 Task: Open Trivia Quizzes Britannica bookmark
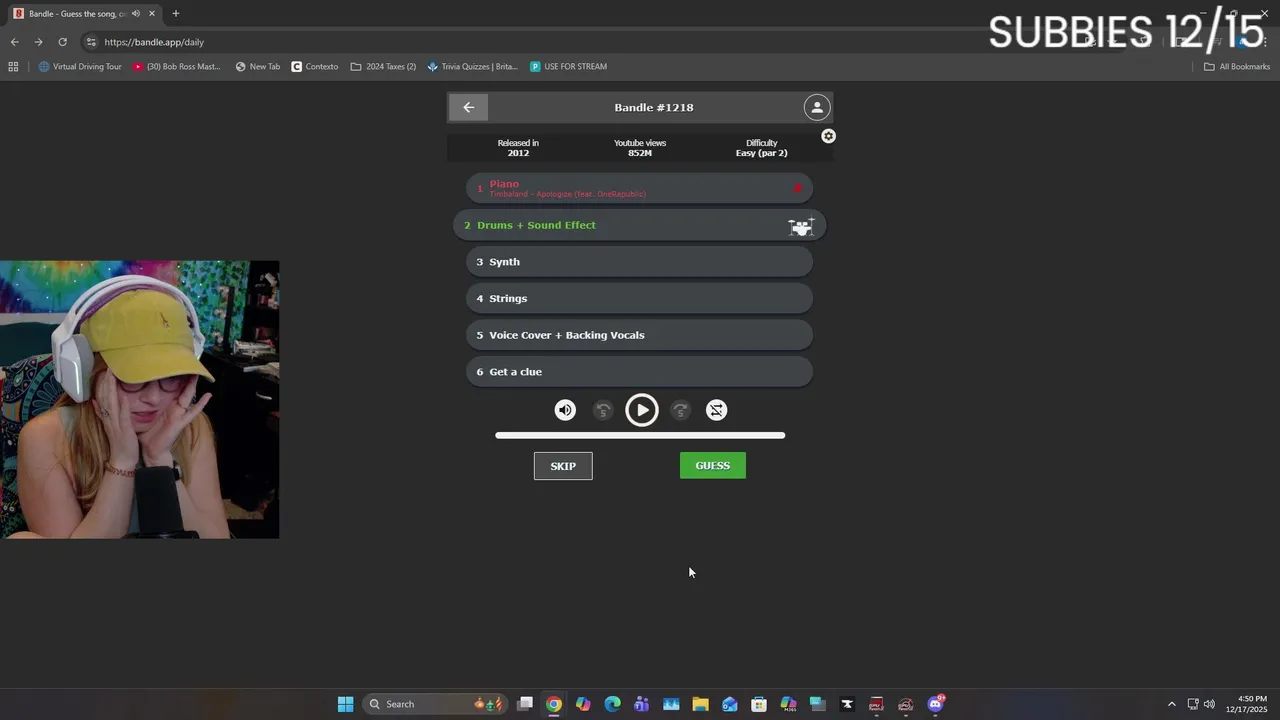472,67
